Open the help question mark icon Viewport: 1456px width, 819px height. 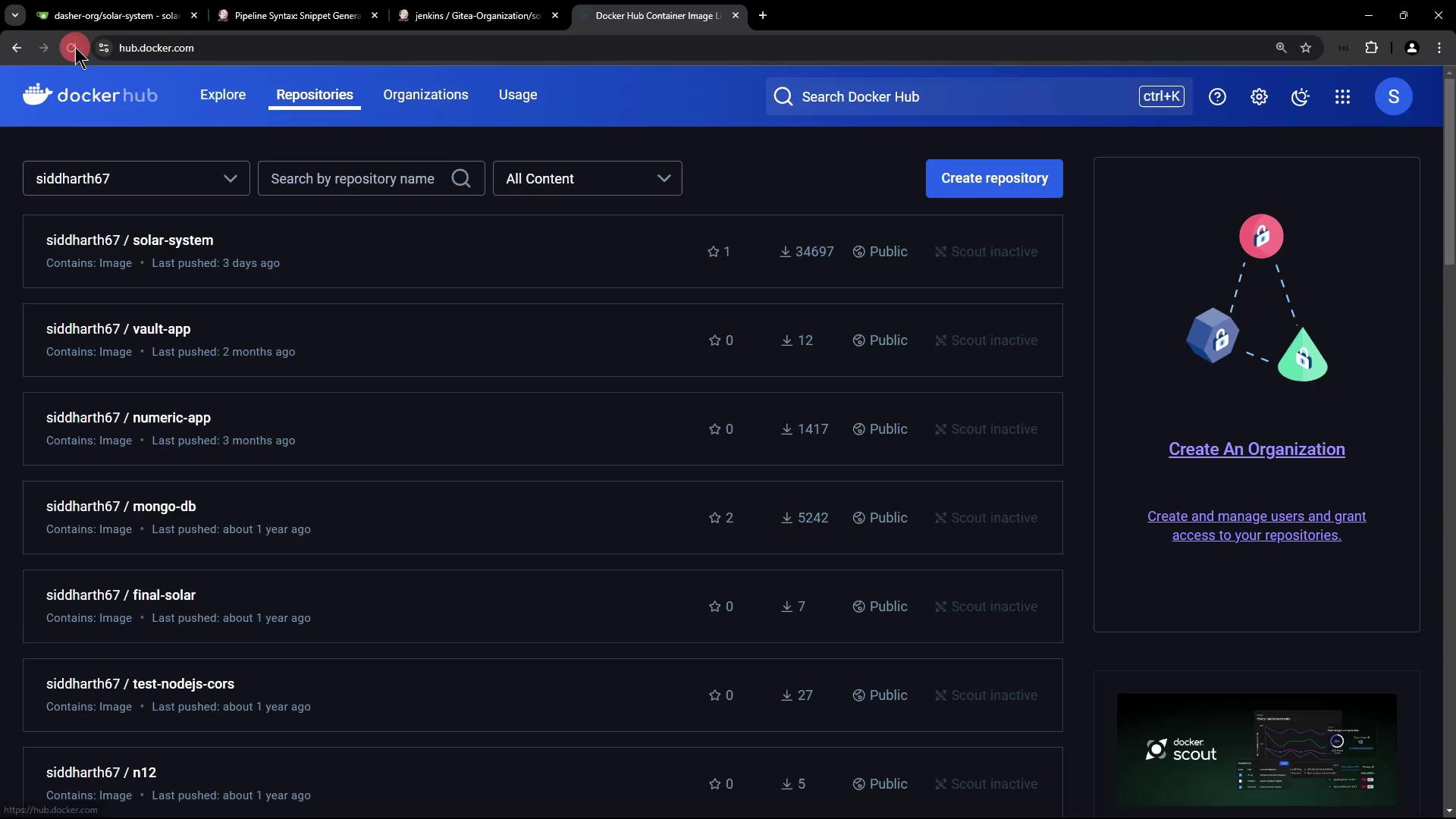[1217, 96]
